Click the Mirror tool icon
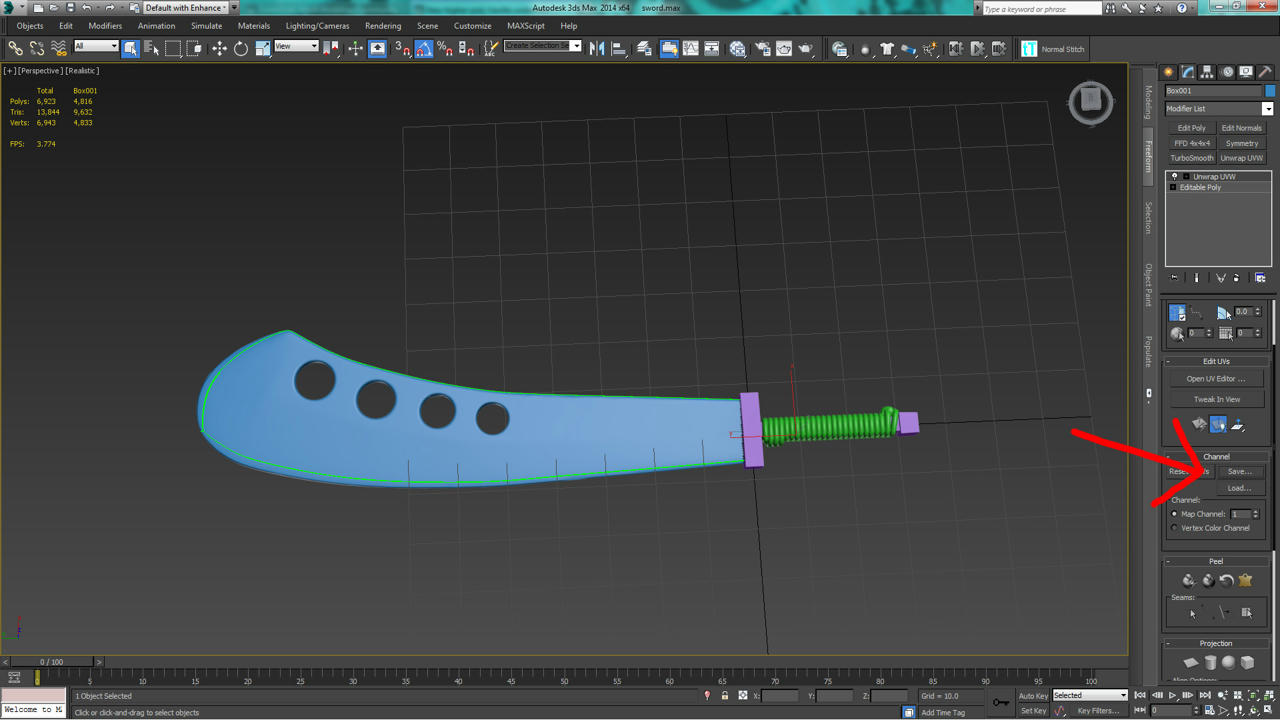The height and width of the screenshot is (720, 1280). 597,48
